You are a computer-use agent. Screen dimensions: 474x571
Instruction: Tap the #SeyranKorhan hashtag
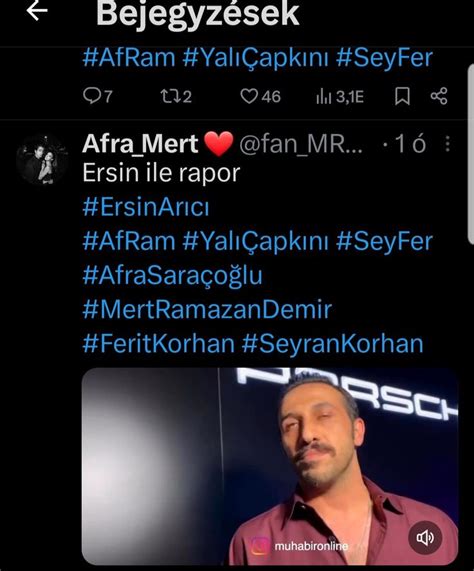(x=332, y=344)
